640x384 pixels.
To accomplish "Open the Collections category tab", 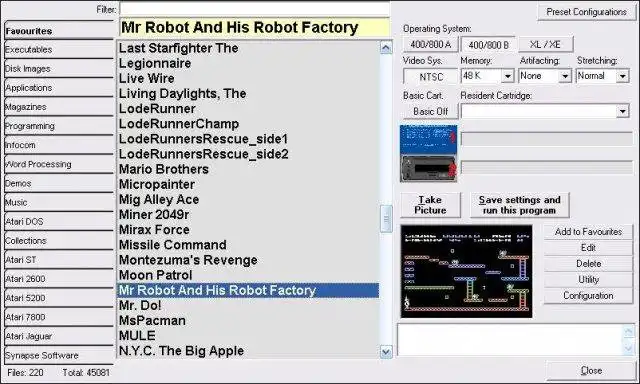I will tap(59, 241).
